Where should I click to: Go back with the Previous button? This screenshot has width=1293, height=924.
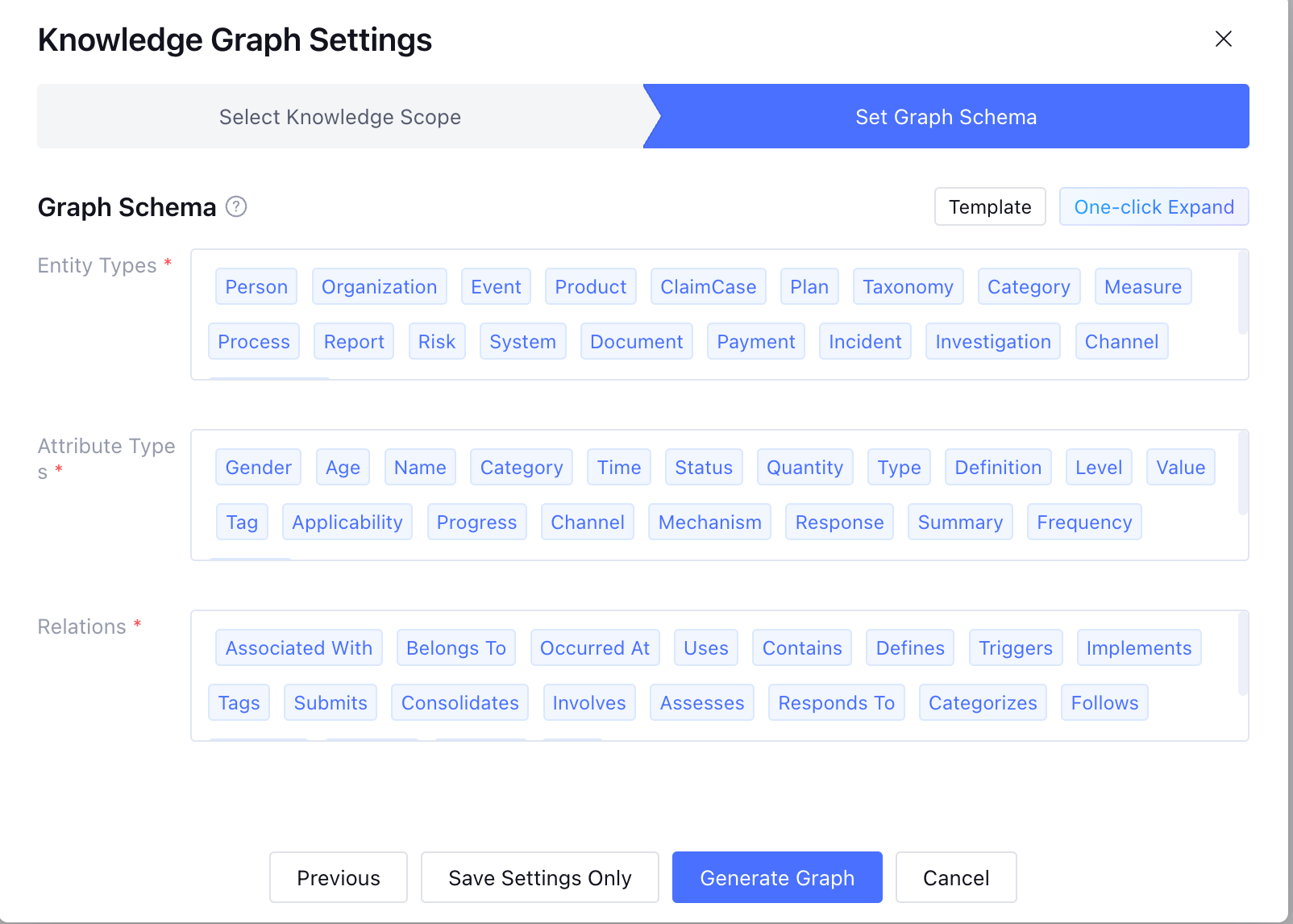(x=339, y=877)
